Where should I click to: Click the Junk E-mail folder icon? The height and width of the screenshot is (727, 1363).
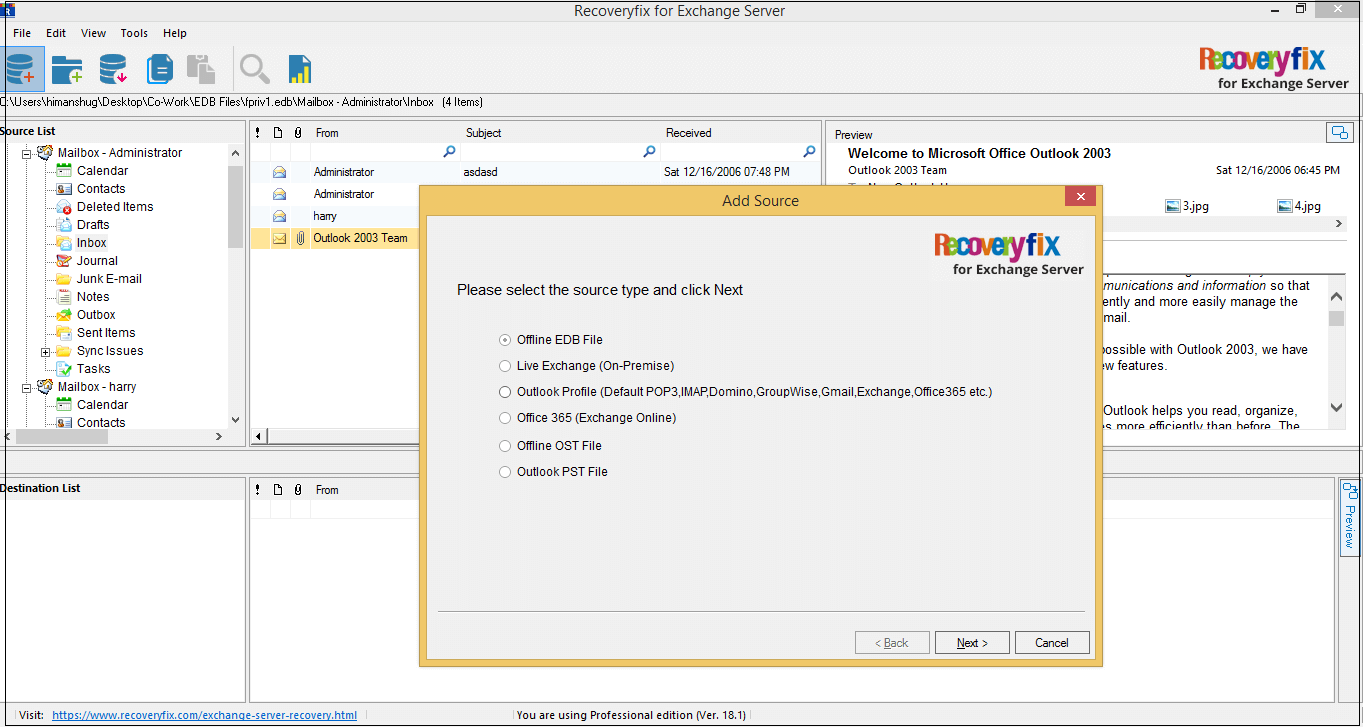[x=64, y=279]
